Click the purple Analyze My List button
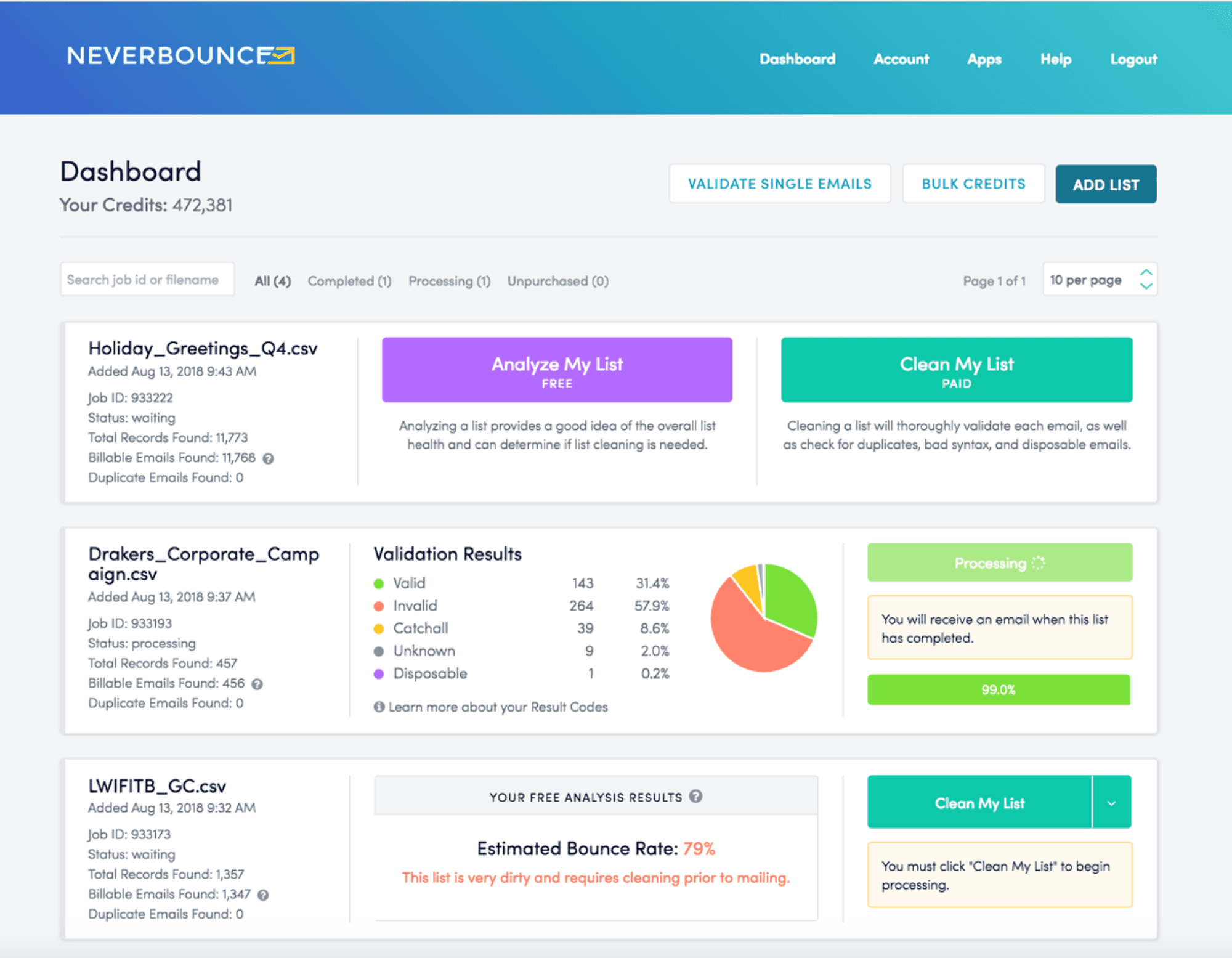The height and width of the screenshot is (958, 1232). tap(557, 370)
